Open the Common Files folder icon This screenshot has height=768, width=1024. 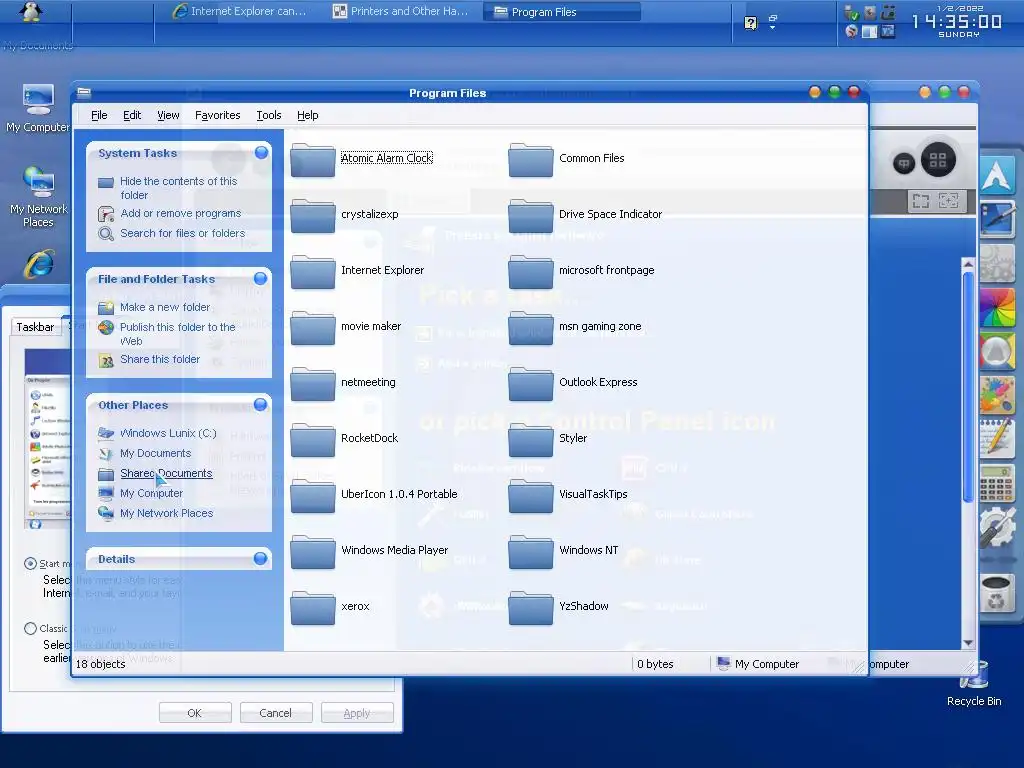(531, 160)
